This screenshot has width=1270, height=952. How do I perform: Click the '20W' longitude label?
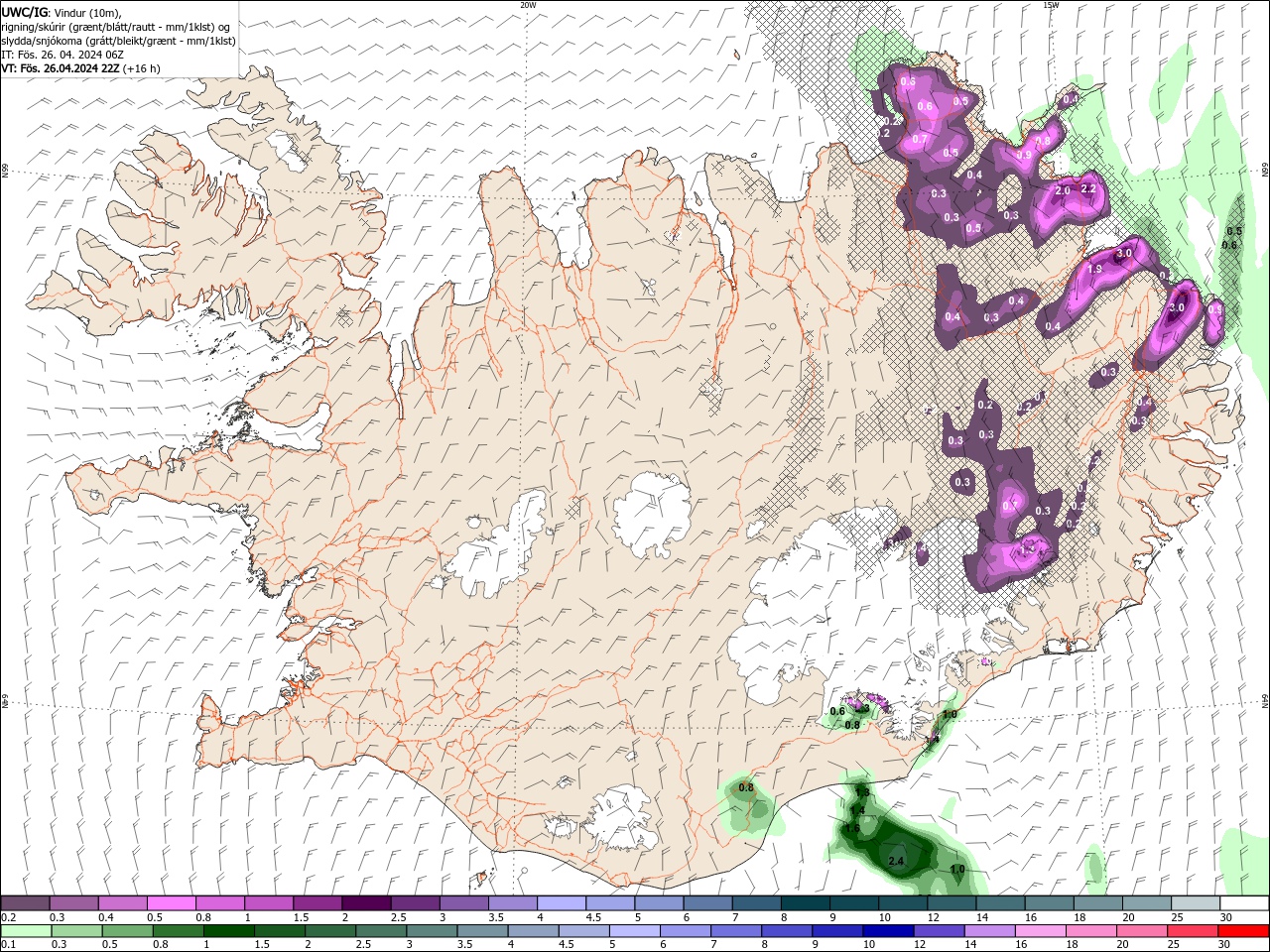pyautogui.click(x=528, y=5)
